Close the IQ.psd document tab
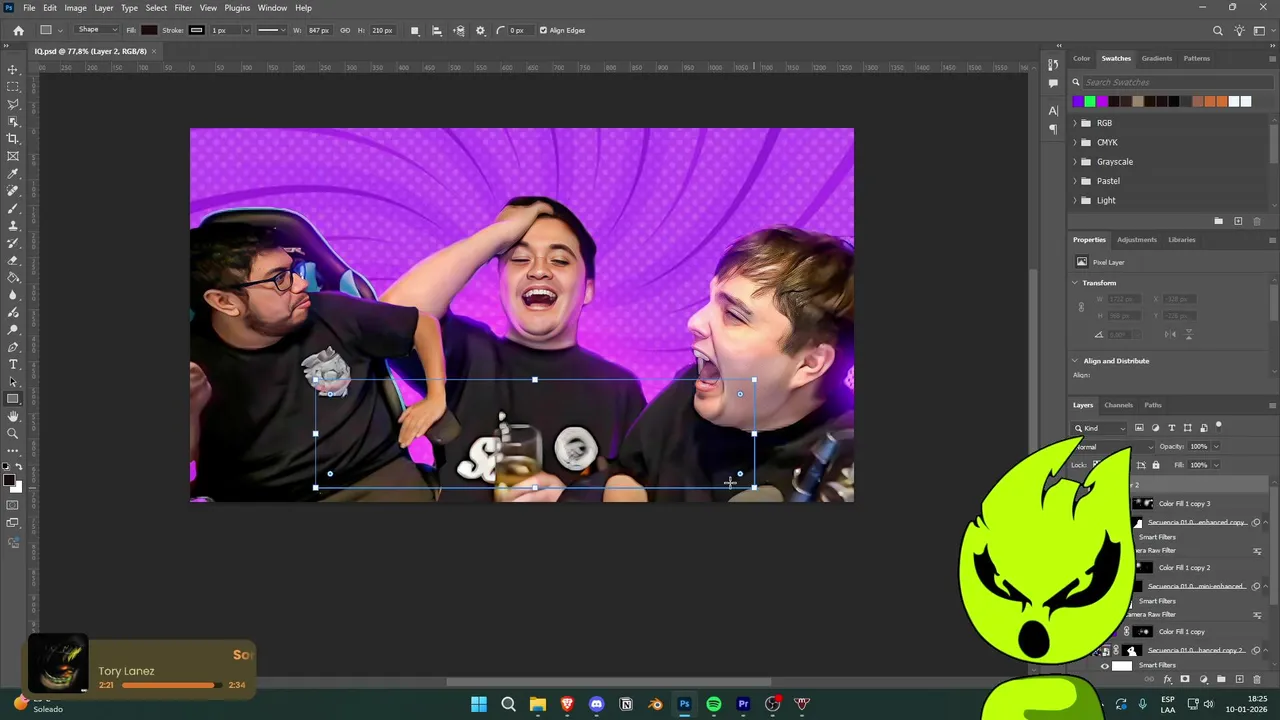The width and height of the screenshot is (1280, 720). (x=154, y=51)
